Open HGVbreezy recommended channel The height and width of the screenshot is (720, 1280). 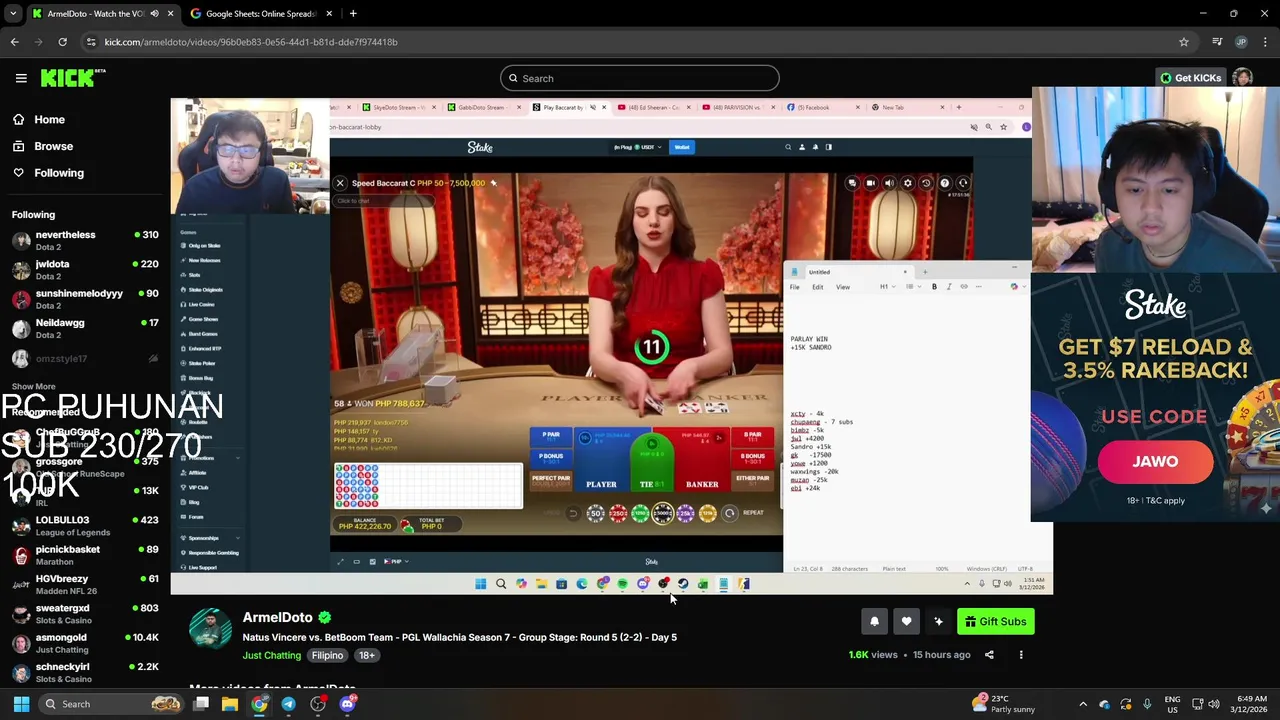pos(84,584)
